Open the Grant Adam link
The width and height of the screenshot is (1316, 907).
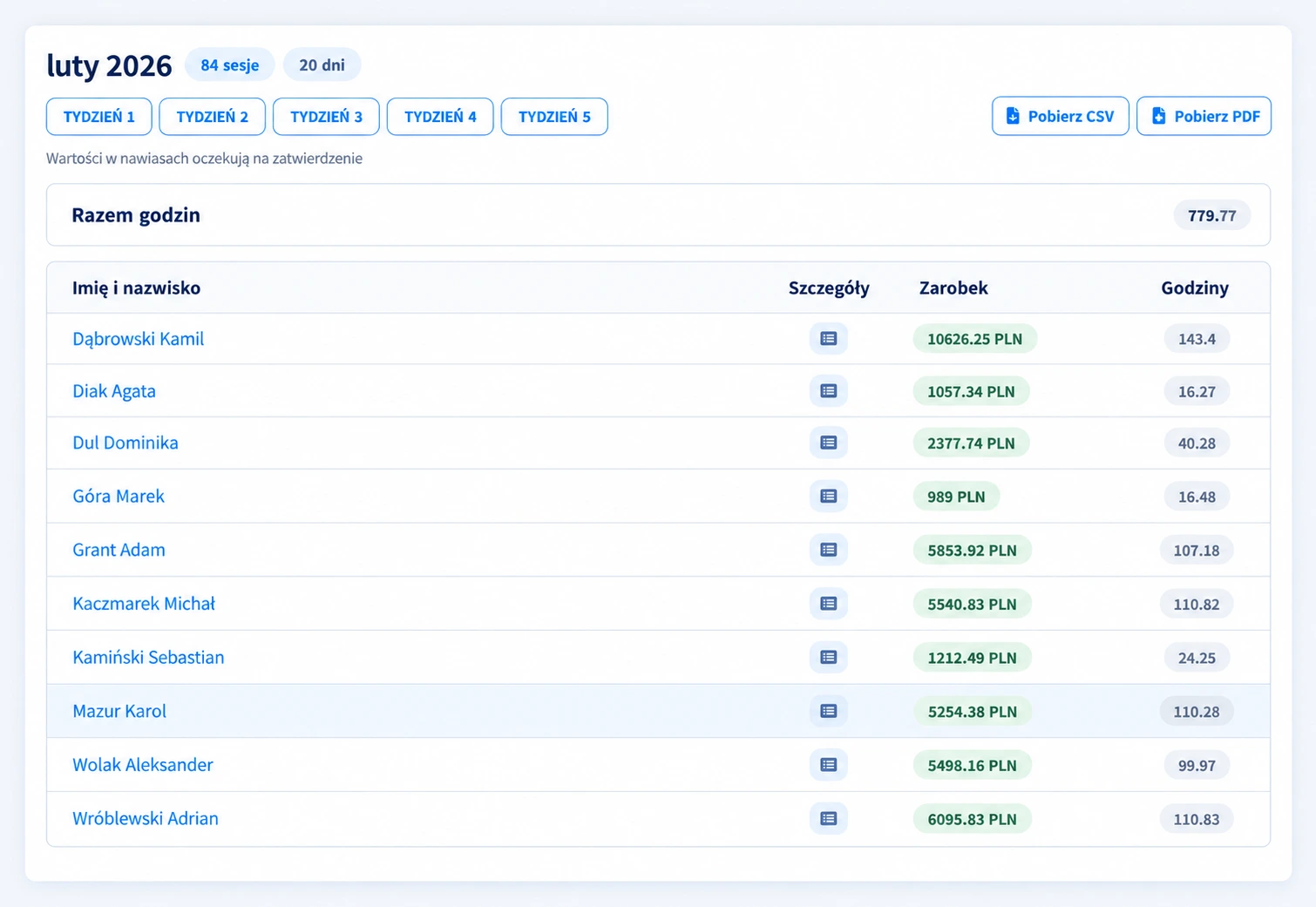coord(119,550)
